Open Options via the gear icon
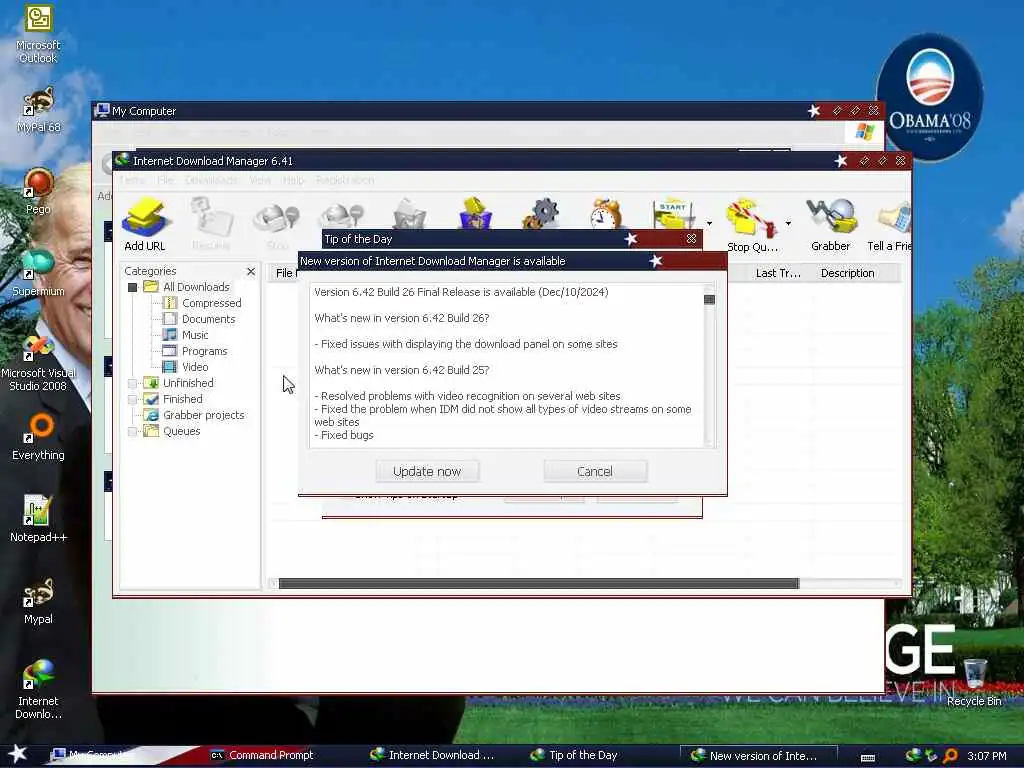The height and width of the screenshot is (768, 1024). click(541, 213)
